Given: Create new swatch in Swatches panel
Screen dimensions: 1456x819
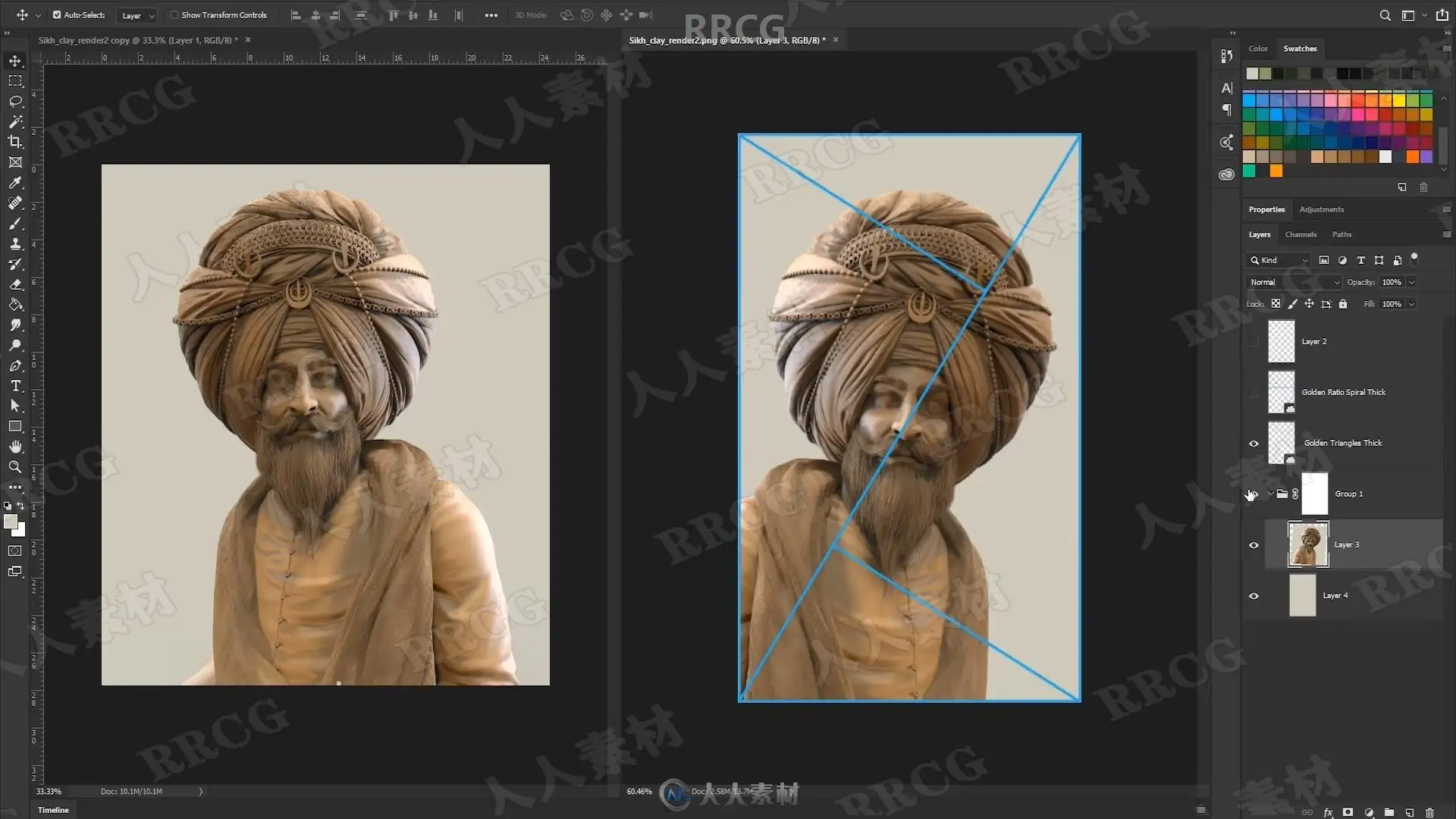Looking at the screenshot, I should [x=1402, y=187].
